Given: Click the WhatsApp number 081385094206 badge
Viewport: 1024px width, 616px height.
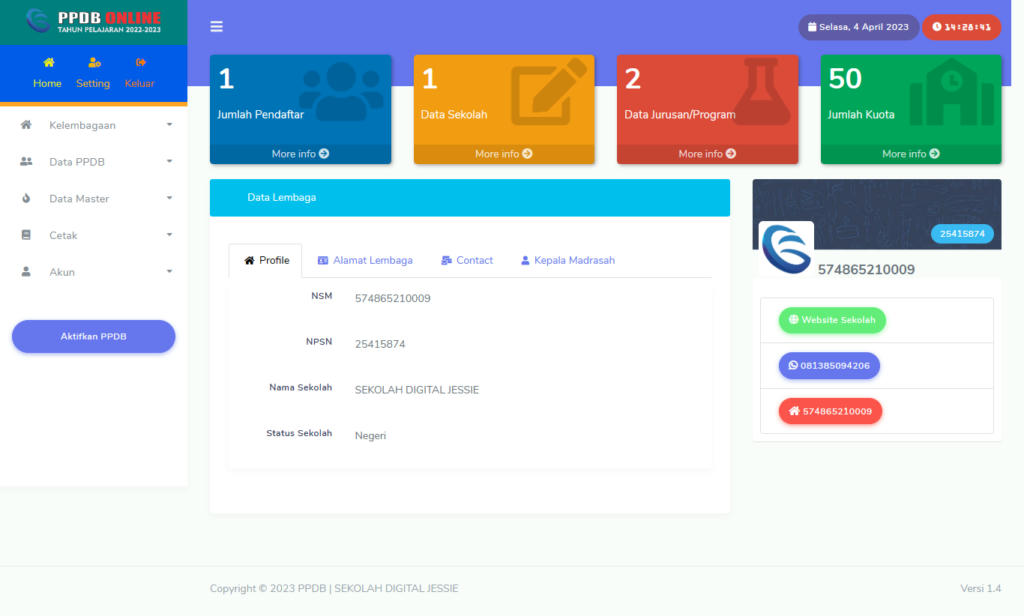Looking at the screenshot, I should click(x=830, y=365).
